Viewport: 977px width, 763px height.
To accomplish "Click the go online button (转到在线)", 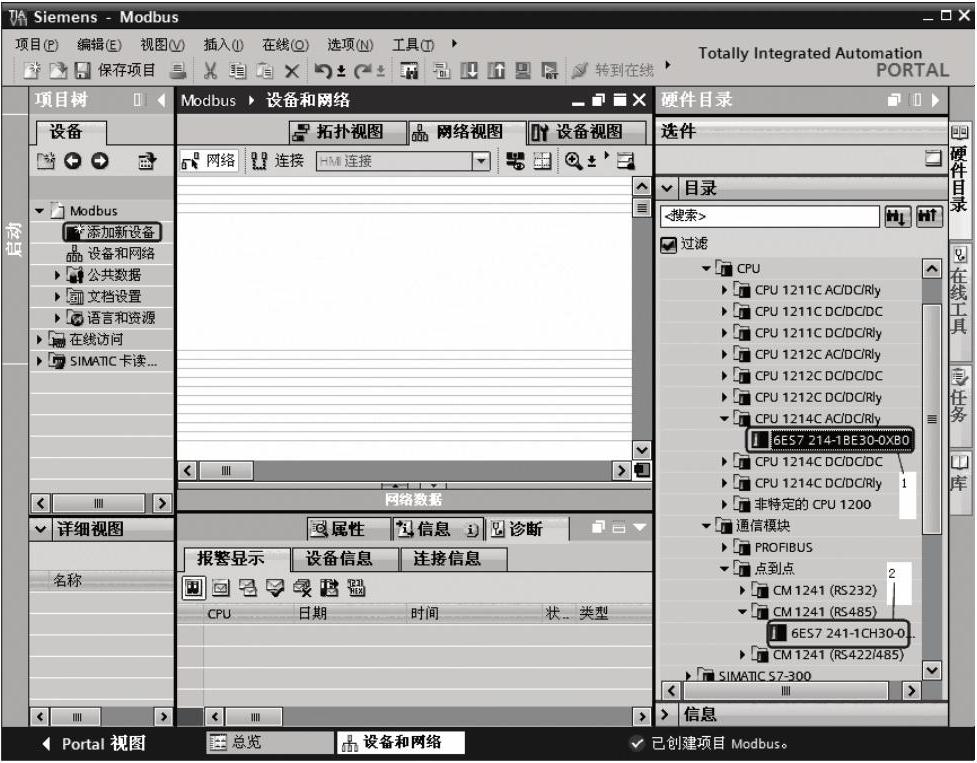I will pos(613,70).
